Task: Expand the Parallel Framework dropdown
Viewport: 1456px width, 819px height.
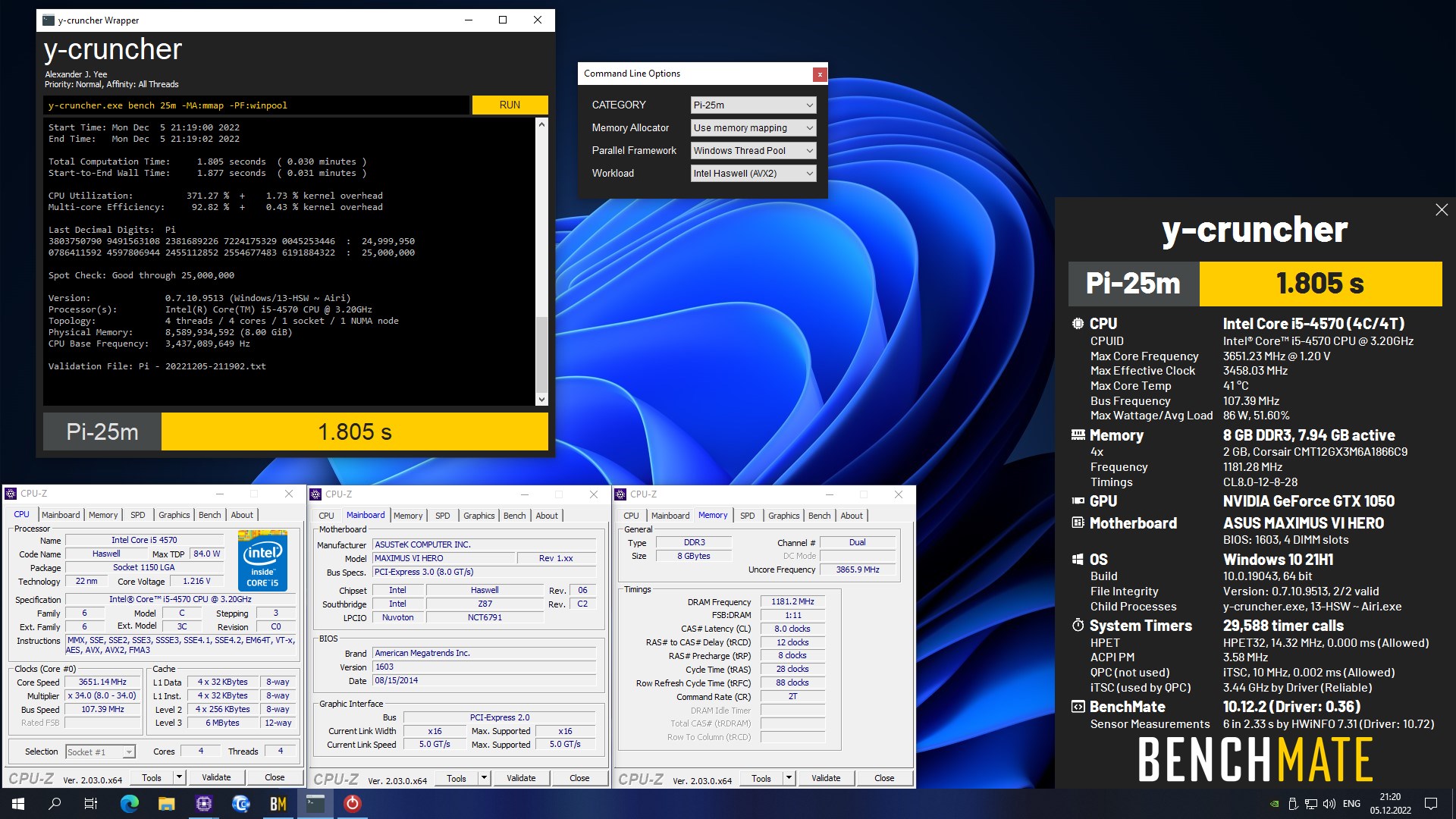Action: (x=753, y=151)
